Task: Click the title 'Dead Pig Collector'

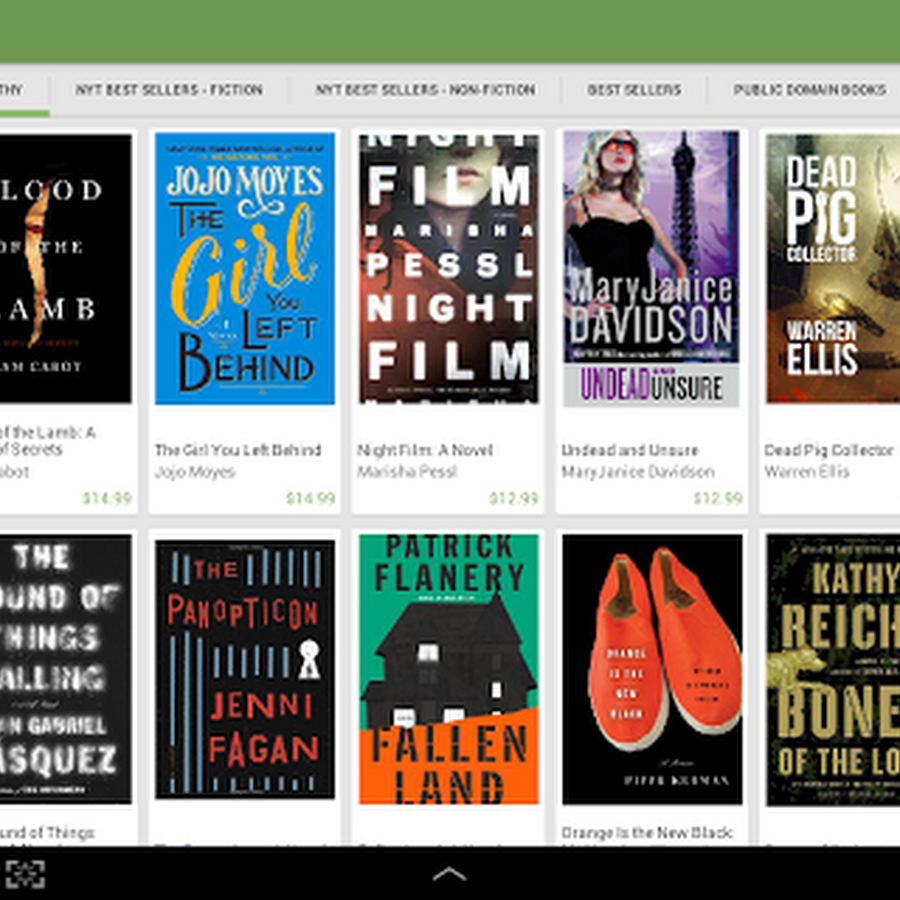Action: click(829, 450)
